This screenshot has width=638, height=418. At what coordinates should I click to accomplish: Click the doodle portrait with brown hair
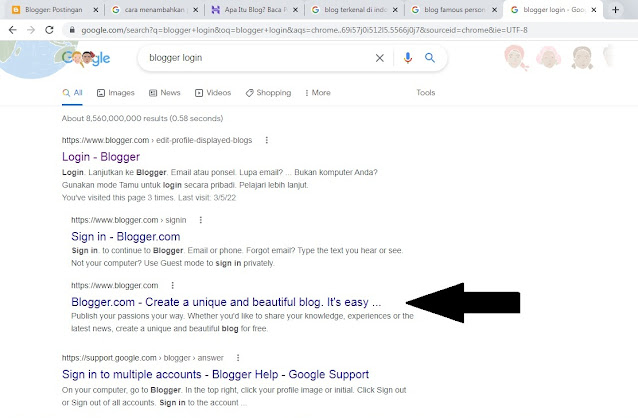pos(582,57)
